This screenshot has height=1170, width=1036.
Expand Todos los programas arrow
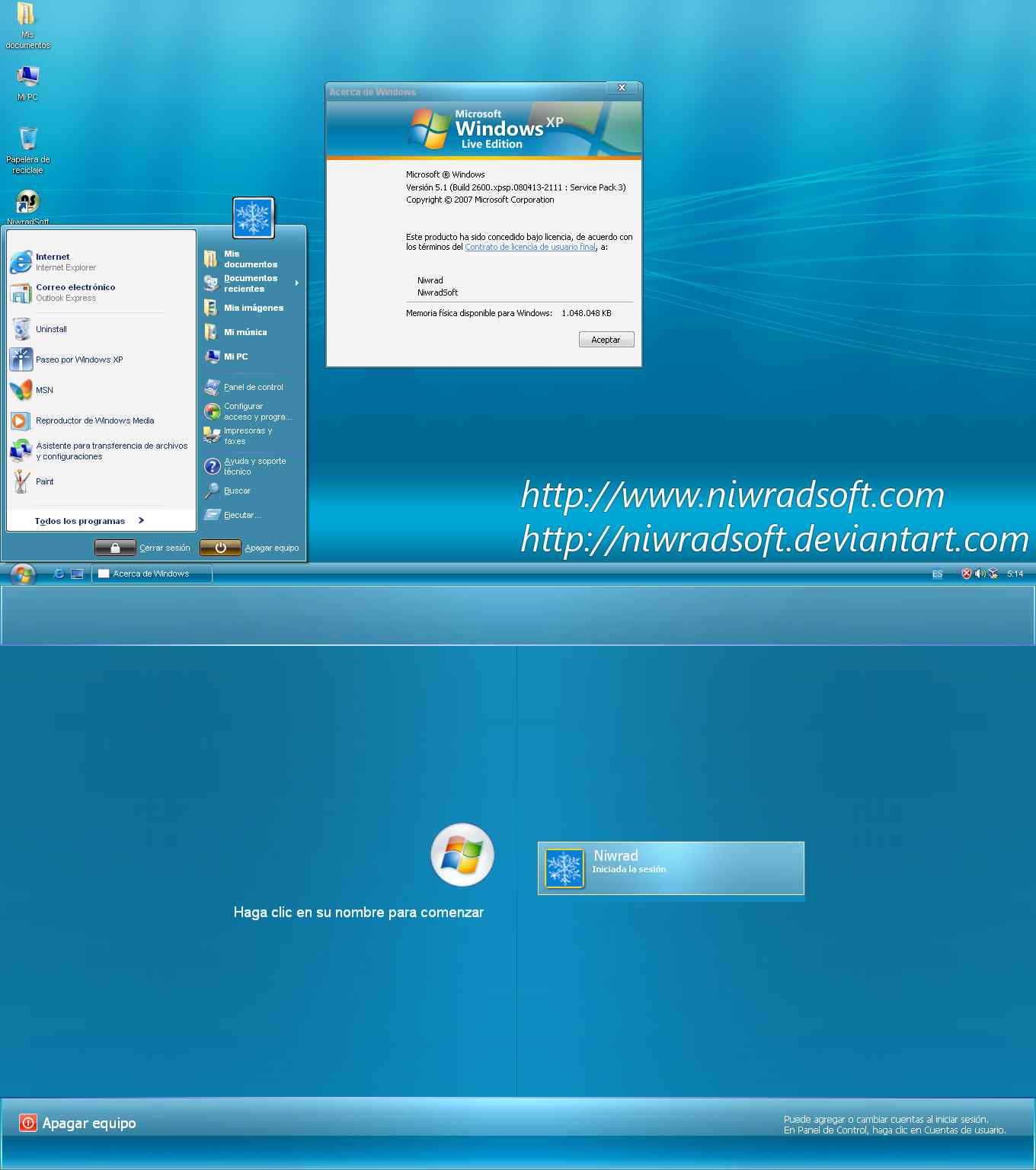click(141, 520)
